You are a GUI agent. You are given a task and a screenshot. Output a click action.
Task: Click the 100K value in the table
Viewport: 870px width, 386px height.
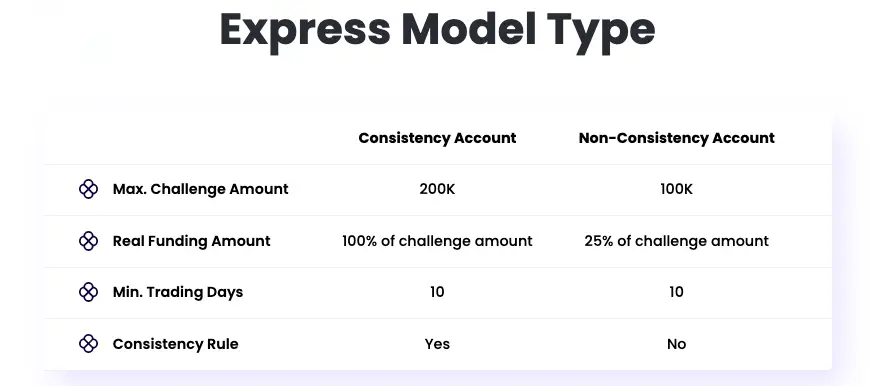(676, 189)
